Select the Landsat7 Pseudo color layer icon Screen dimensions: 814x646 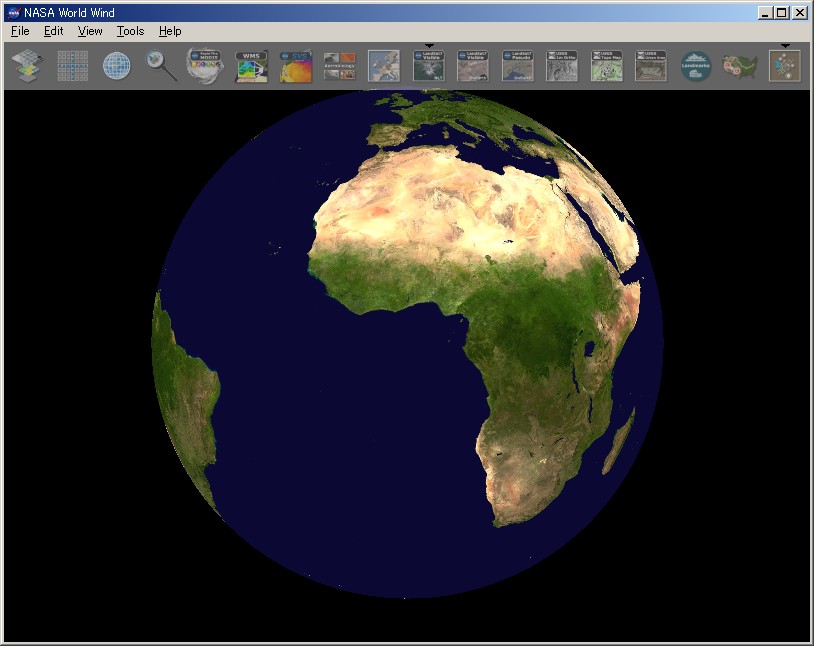tap(518, 65)
